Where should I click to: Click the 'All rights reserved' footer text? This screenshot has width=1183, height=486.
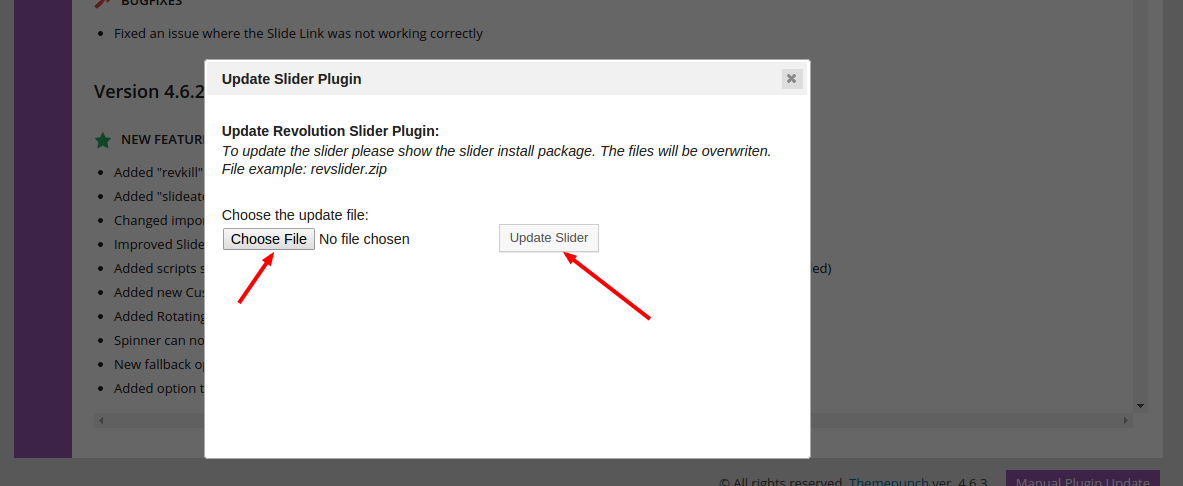tap(781, 482)
